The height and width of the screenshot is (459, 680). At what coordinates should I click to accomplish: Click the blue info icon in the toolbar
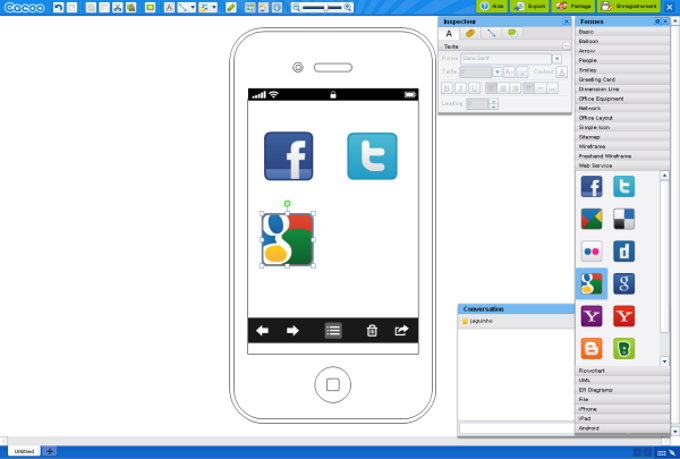point(277,7)
